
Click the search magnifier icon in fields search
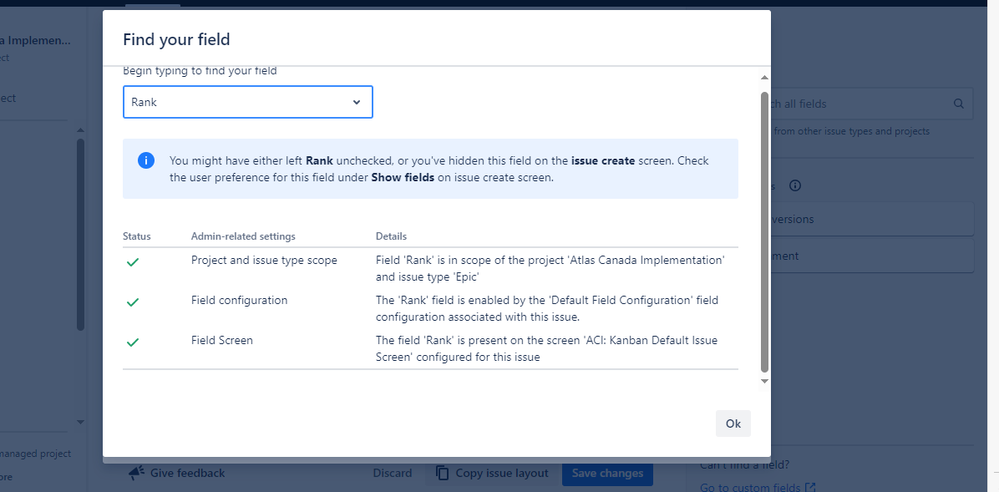point(959,104)
